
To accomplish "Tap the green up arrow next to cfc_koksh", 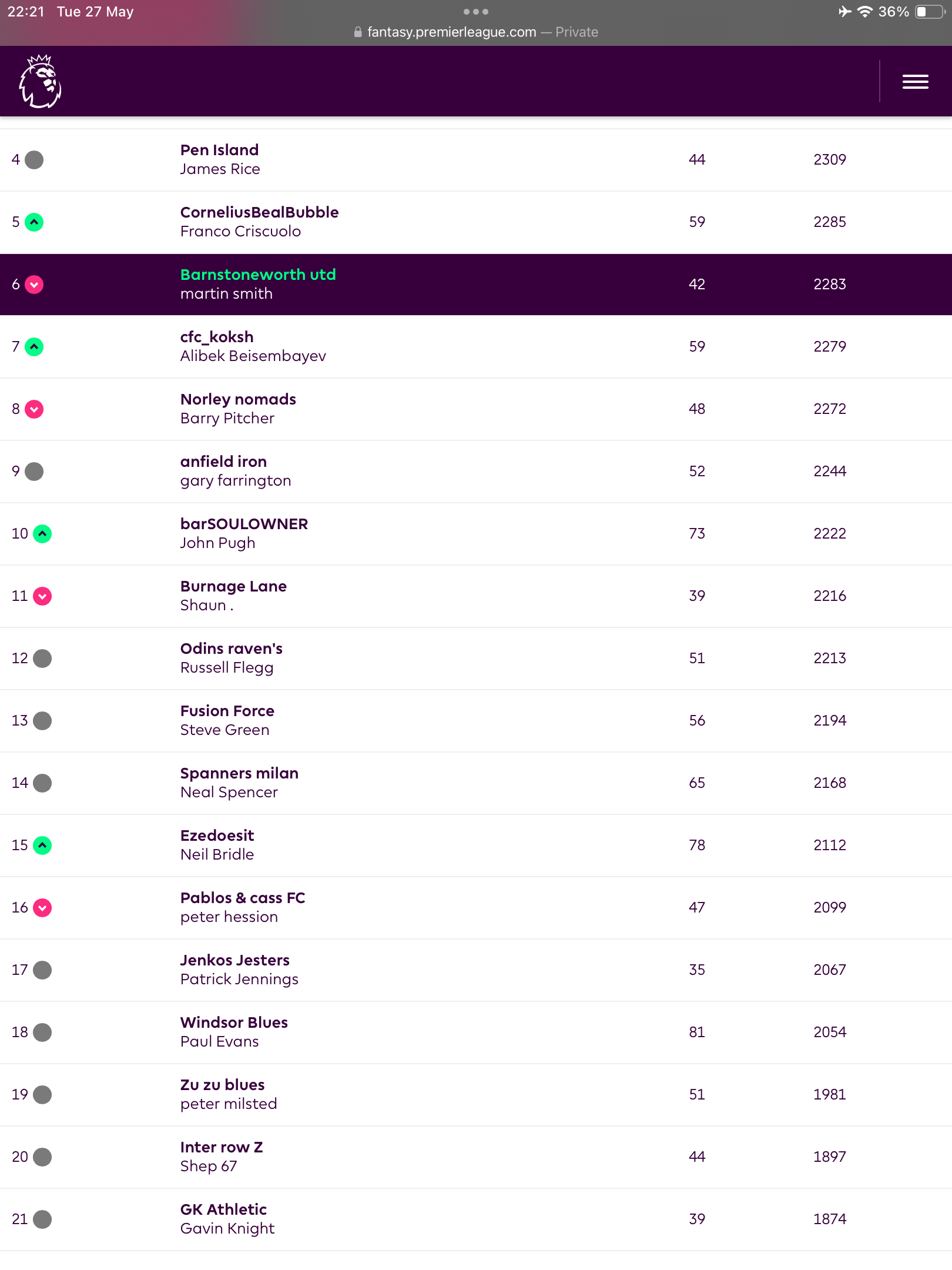I will pyautogui.click(x=34, y=347).
